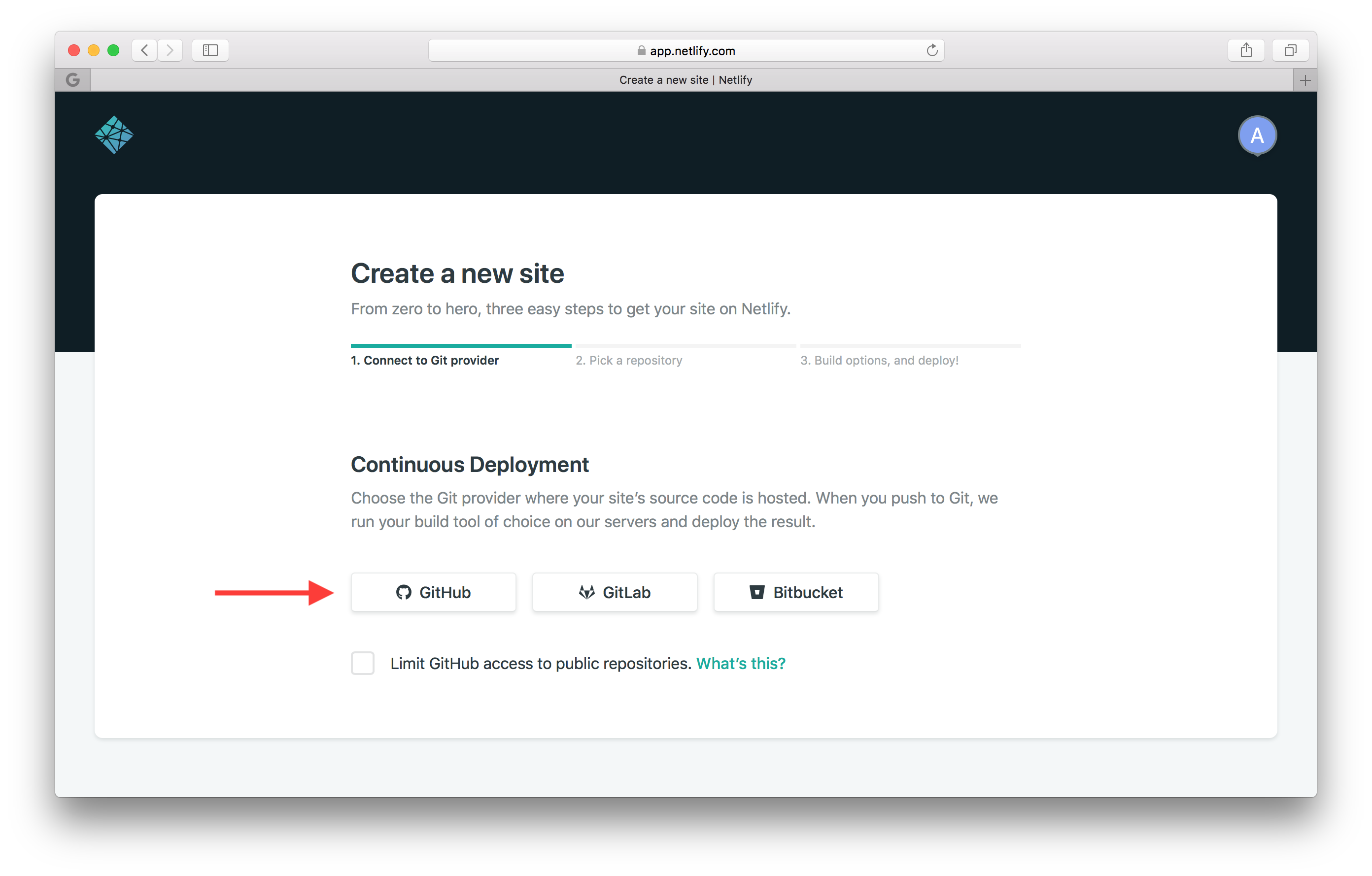The image size is (1372, 876).
Task: Select step "1. Connect to Git provider"
Action: (x=424, y=360)
